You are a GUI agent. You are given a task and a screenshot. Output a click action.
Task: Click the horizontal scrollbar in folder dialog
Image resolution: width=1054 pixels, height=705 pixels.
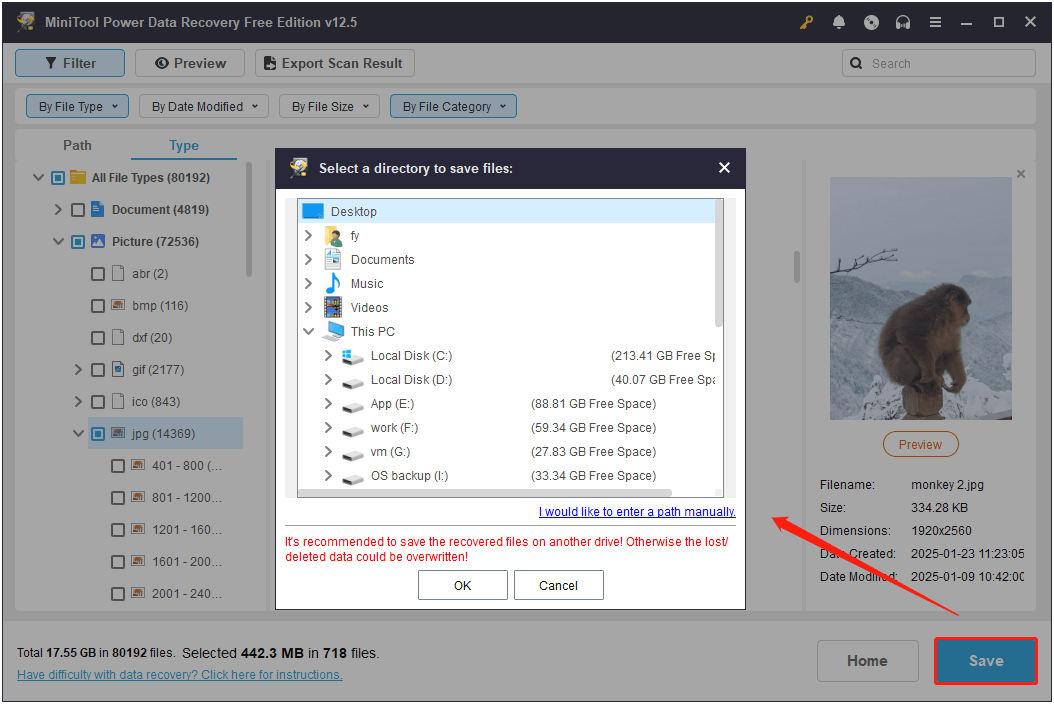(x=485, y=493)
